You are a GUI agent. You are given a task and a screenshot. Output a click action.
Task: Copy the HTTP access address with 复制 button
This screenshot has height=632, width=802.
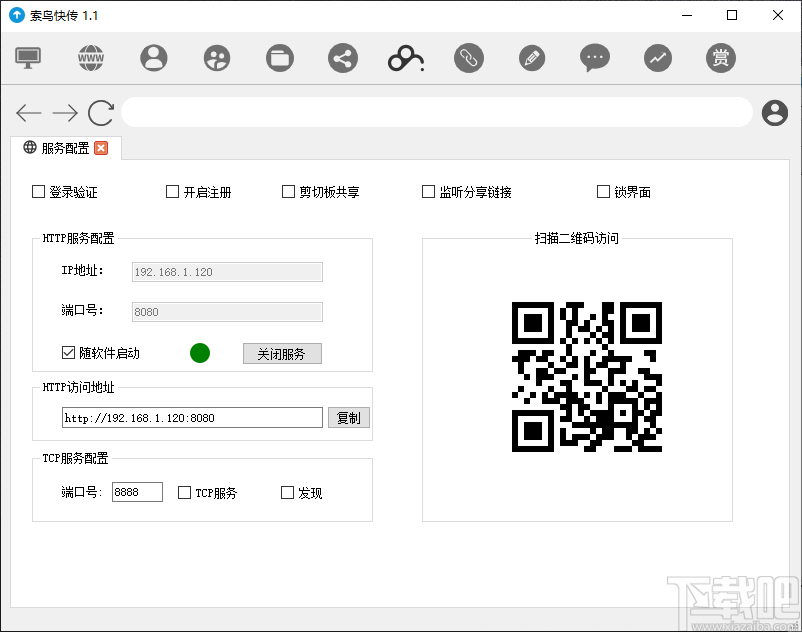tap(348, 417)
